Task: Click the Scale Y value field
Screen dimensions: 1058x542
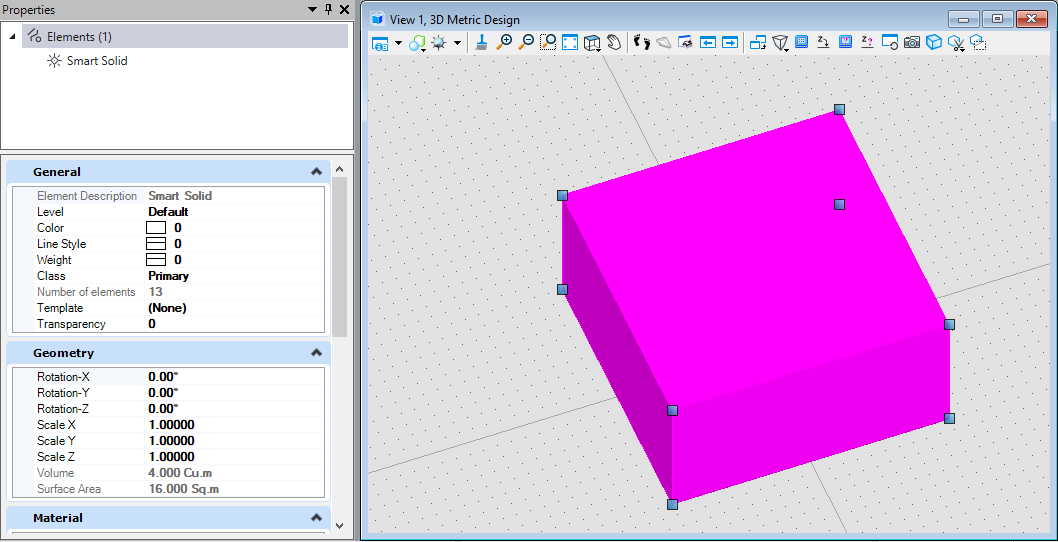Action: pyautogui.click(x=235, y=441)
